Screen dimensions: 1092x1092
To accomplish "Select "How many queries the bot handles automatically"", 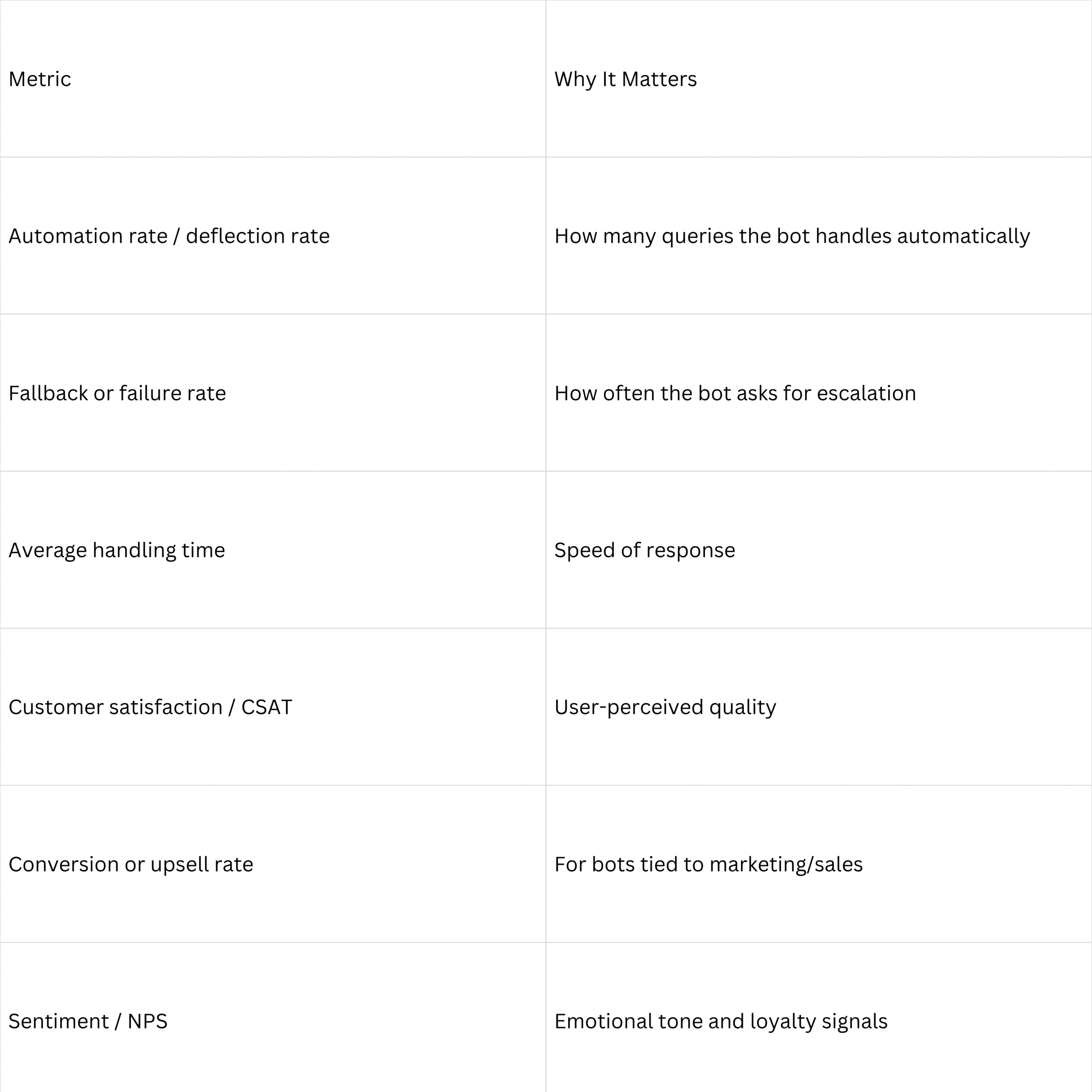I will (x=791, y=236).
